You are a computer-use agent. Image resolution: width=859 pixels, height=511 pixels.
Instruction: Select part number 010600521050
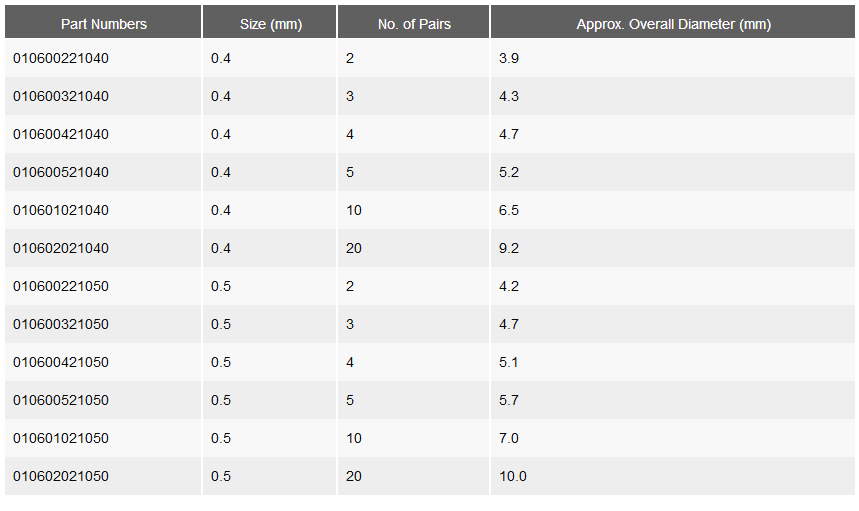pos(61,400)
